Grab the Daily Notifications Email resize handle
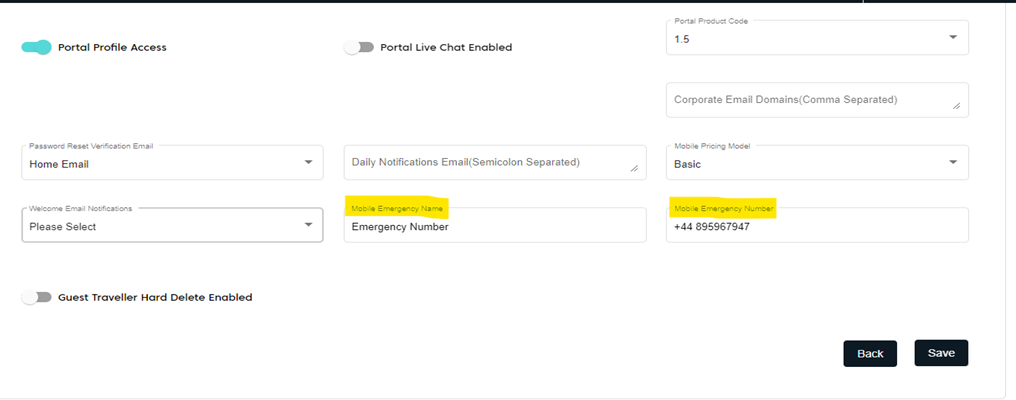The height and width of the screenshot is (400, 1016). pyautogui.click(x=634, y=169)
